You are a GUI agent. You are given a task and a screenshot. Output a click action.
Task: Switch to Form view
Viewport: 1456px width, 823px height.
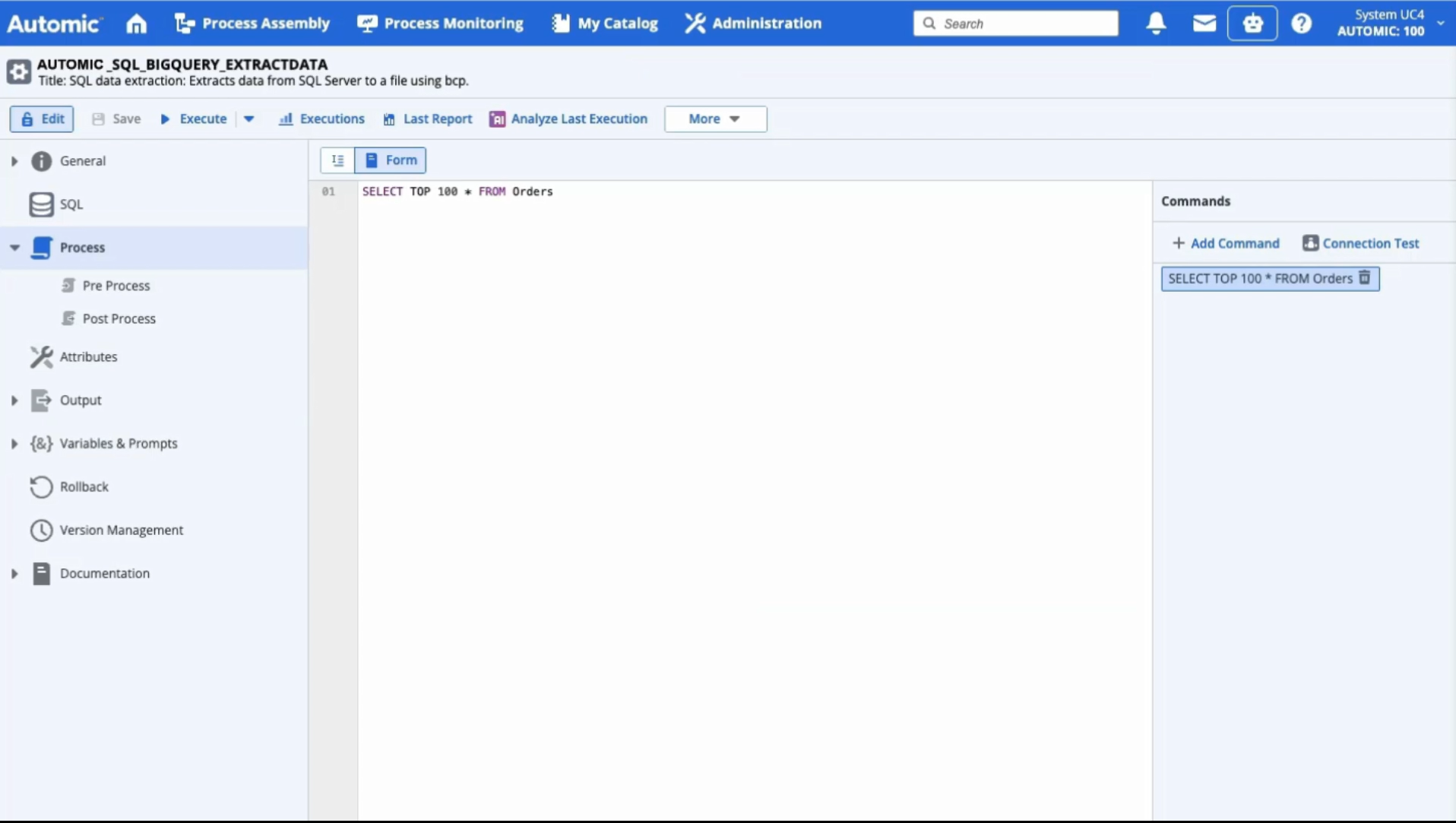tap(391, 160)
